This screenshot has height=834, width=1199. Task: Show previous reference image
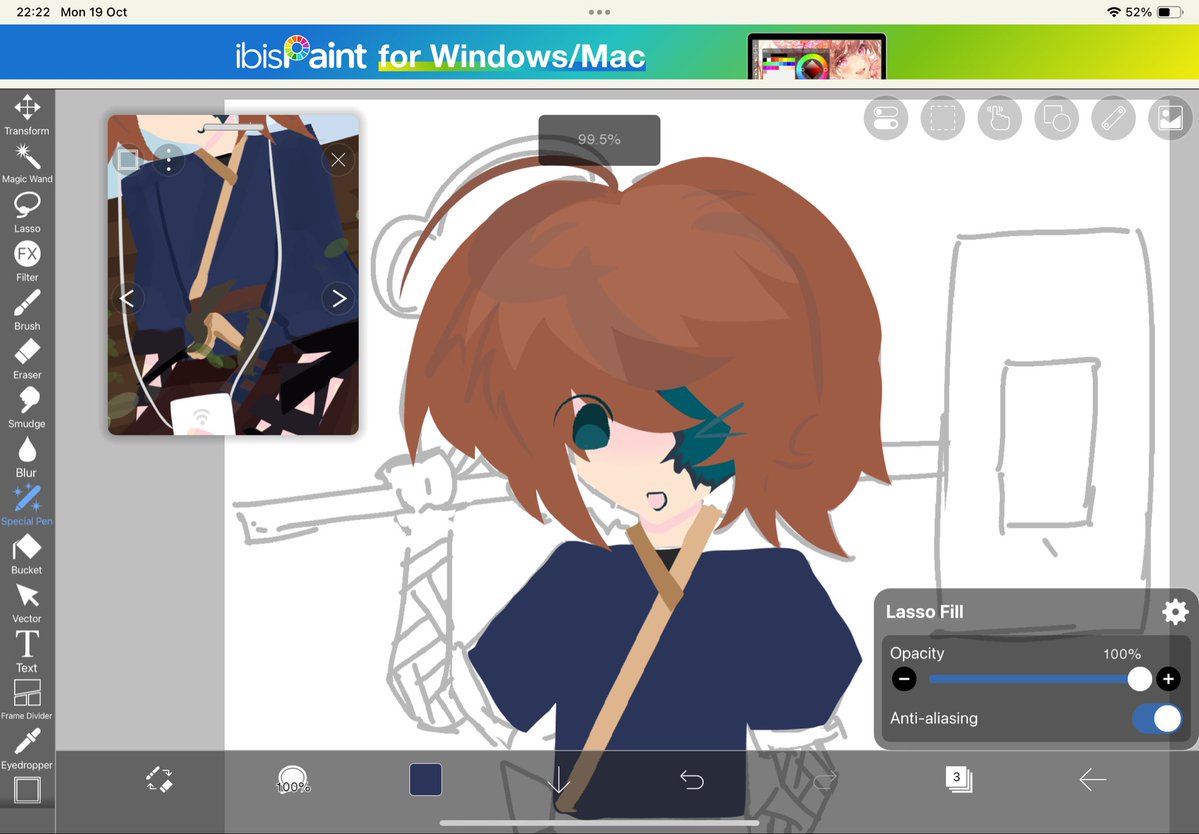pos(127,298)
